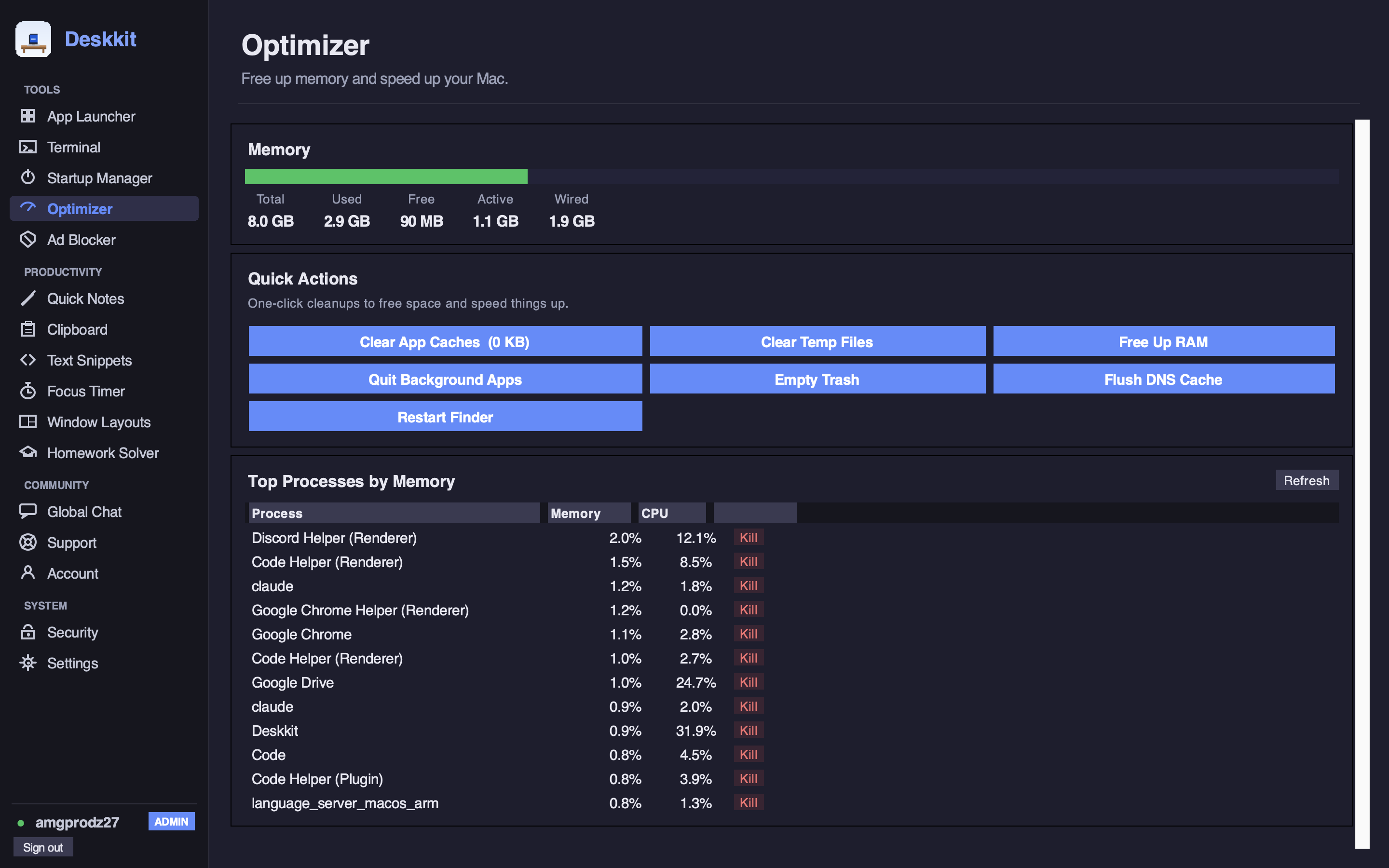Click Quit Background Apps button
Image resolution: width=1389 pixels, height=868 pixels.
(x=445, y=379)
